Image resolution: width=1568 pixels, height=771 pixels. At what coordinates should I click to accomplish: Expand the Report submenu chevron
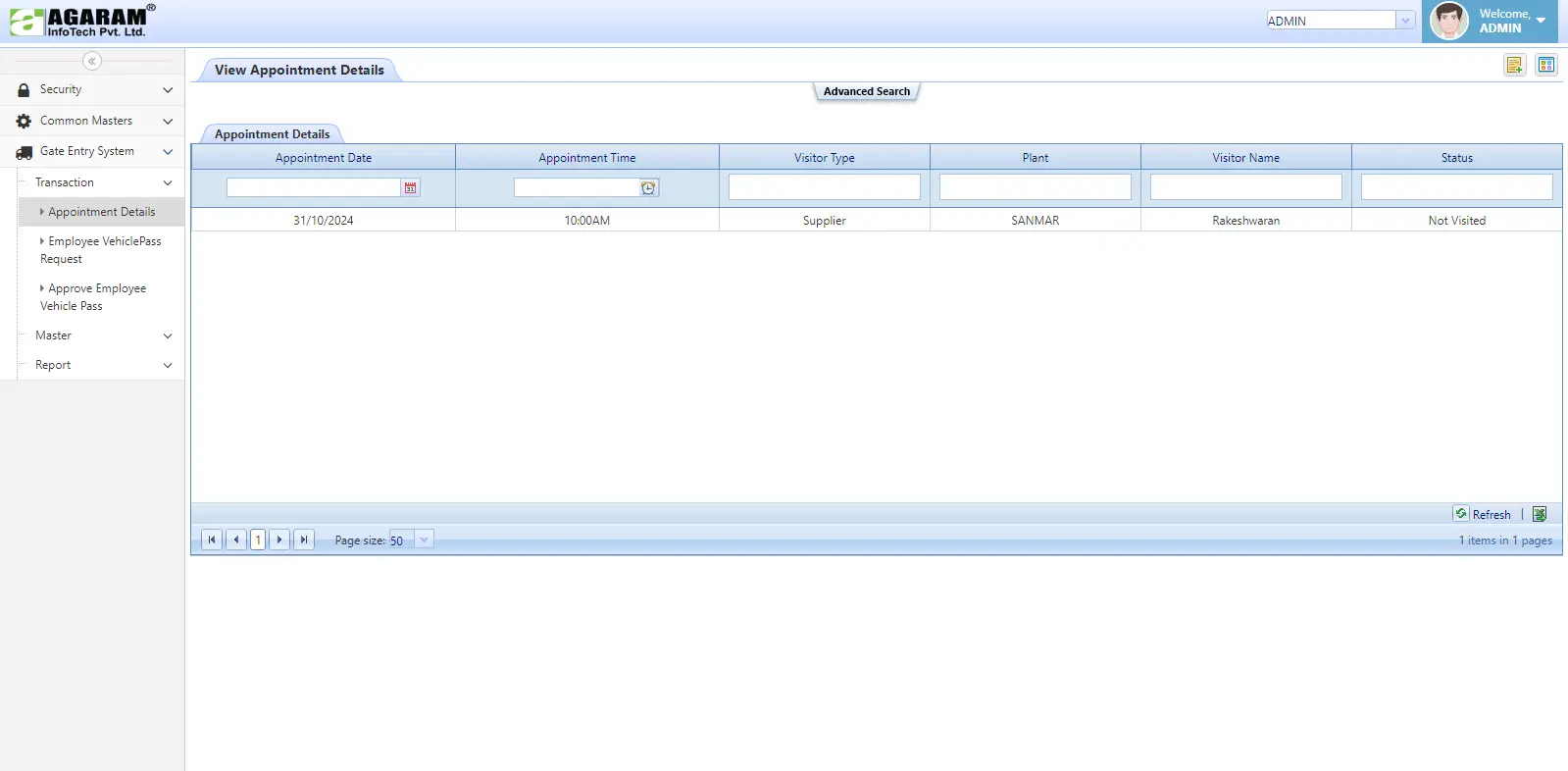click(168, 366)
